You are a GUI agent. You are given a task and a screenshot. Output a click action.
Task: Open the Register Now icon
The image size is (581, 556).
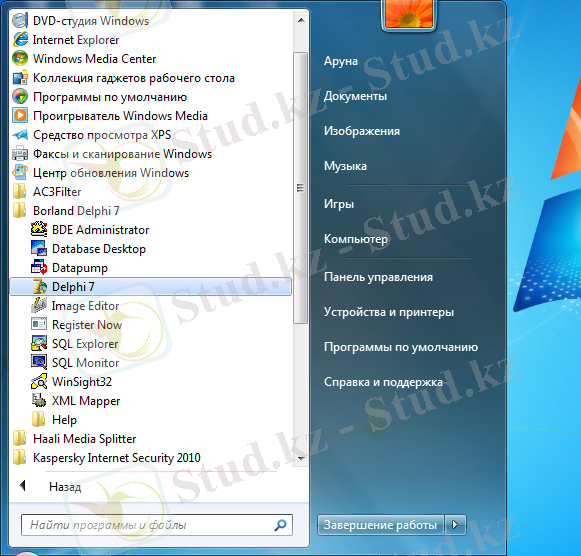click(x=39, y=324)
